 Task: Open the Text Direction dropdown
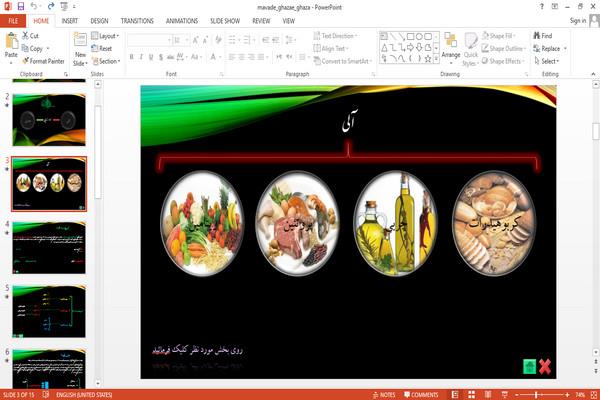336,36
